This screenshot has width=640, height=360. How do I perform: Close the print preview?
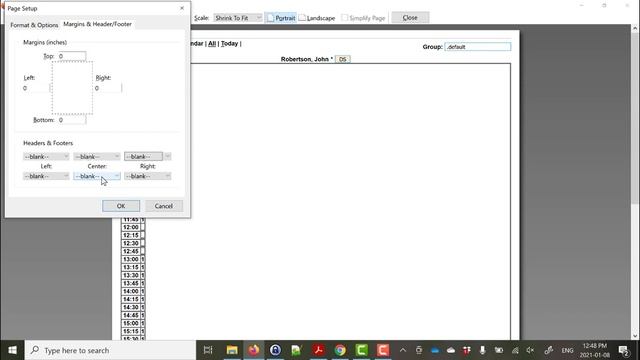(410, 18)
